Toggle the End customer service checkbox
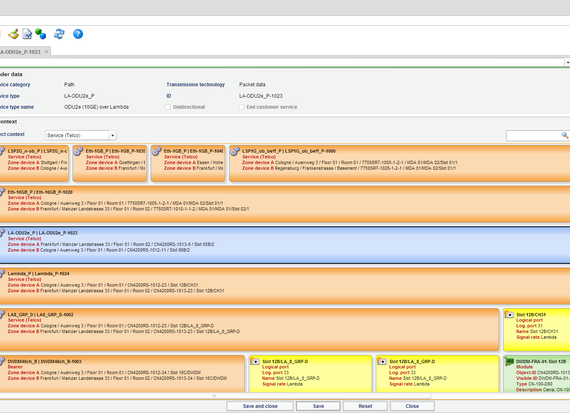 (241, 107)
